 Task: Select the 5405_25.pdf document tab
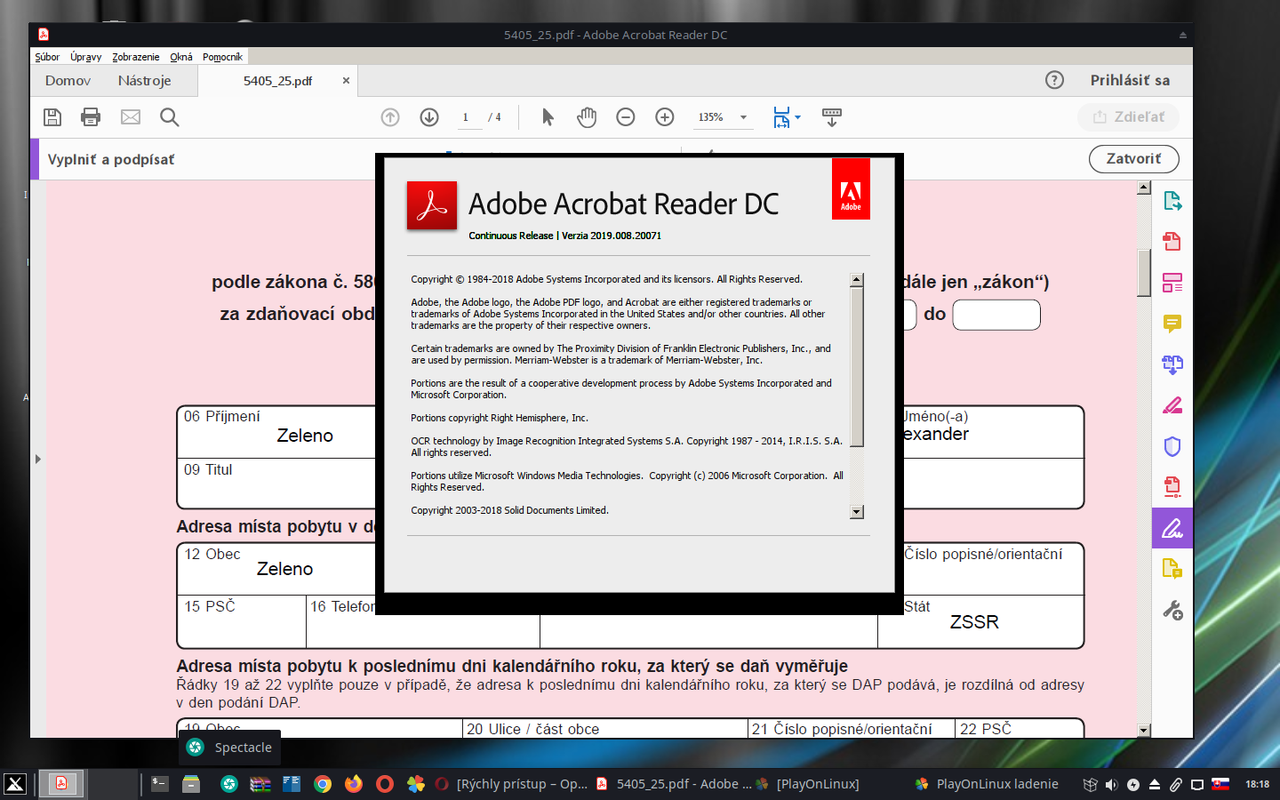(278, 81)
